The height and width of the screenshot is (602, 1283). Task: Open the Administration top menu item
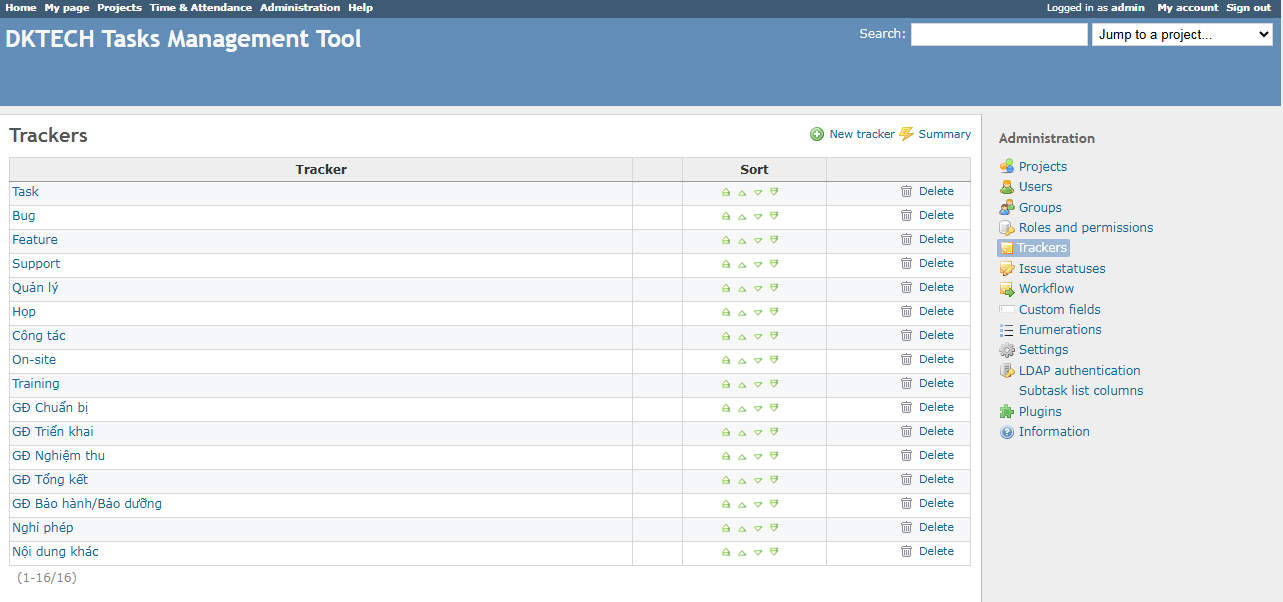pyautogui.click(x=300, y=8)
